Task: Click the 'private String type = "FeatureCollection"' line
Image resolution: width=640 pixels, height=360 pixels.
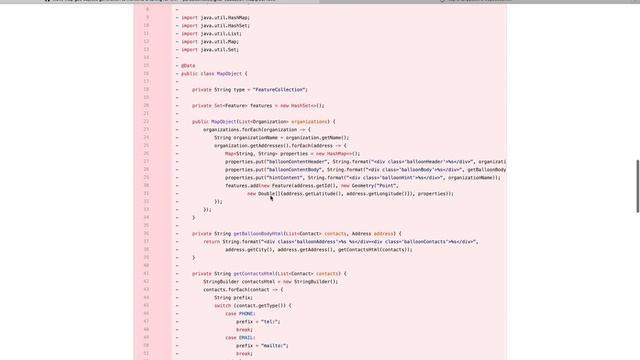Action: pos(250,90)
